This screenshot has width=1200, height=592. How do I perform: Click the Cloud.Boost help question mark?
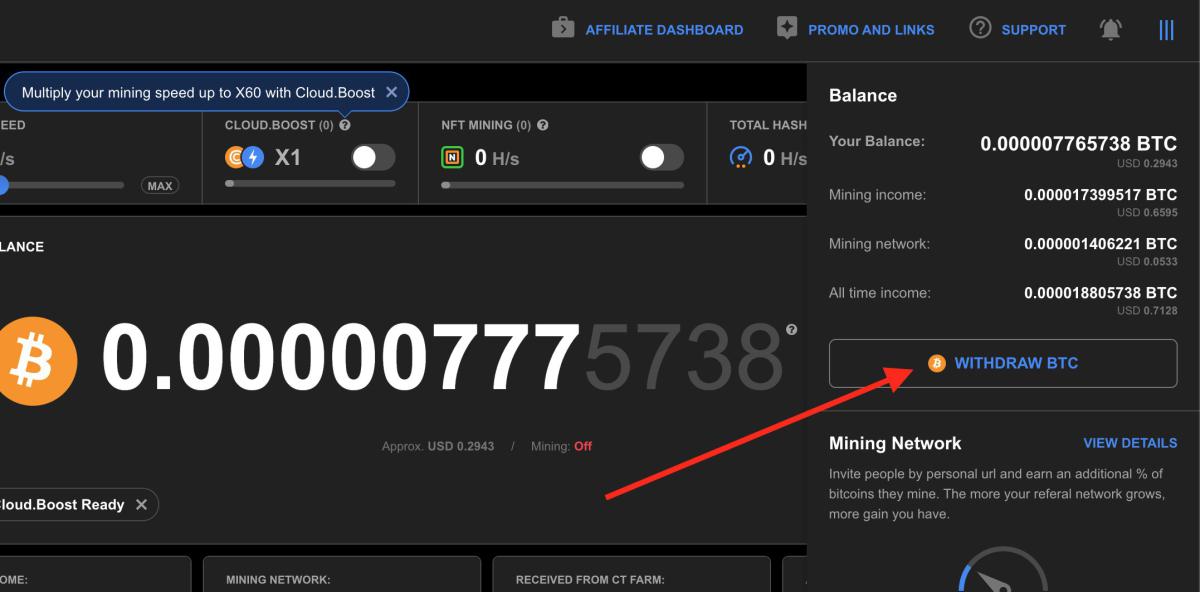click(345, 125)
